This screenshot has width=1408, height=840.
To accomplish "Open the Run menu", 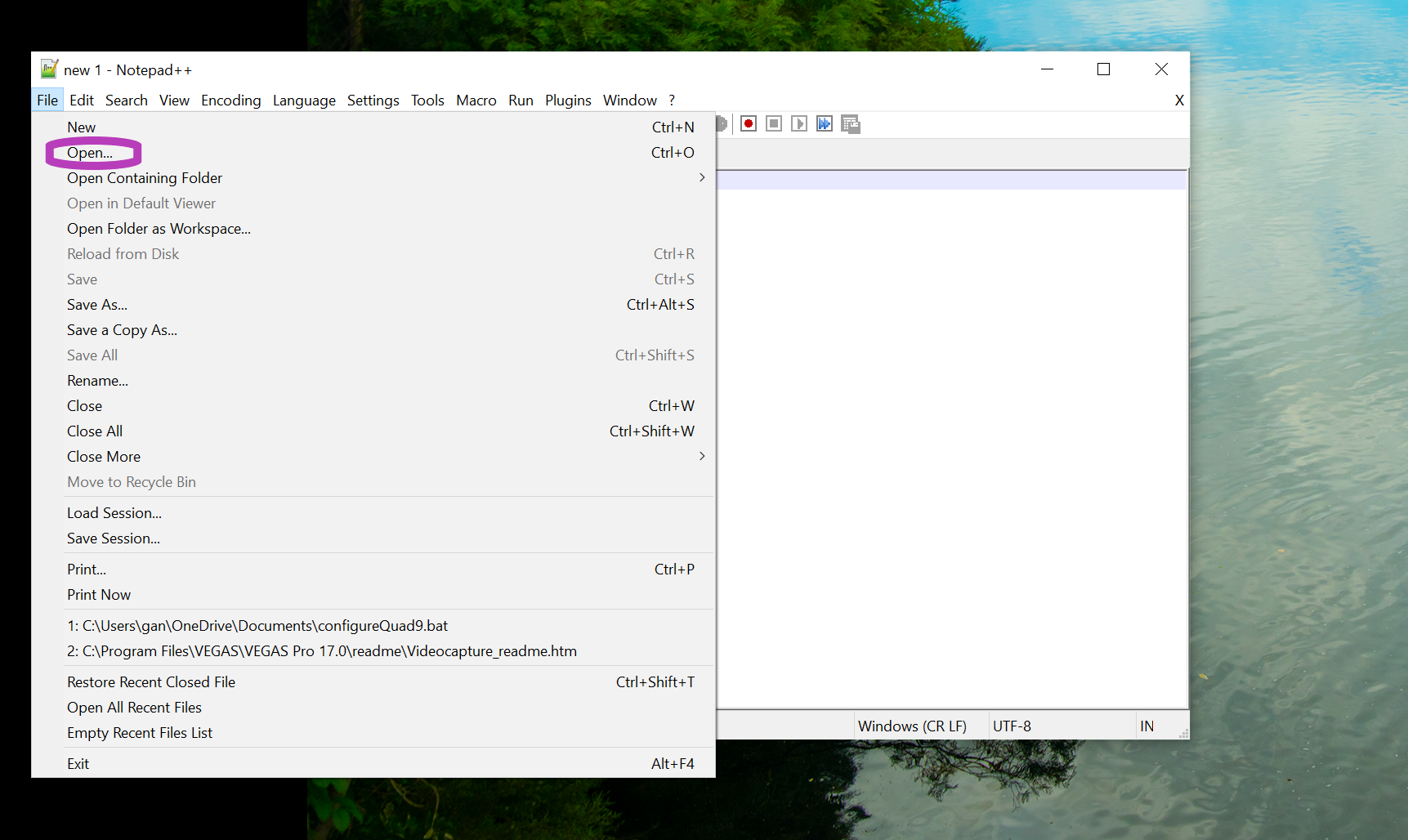I will coord(521,100).
